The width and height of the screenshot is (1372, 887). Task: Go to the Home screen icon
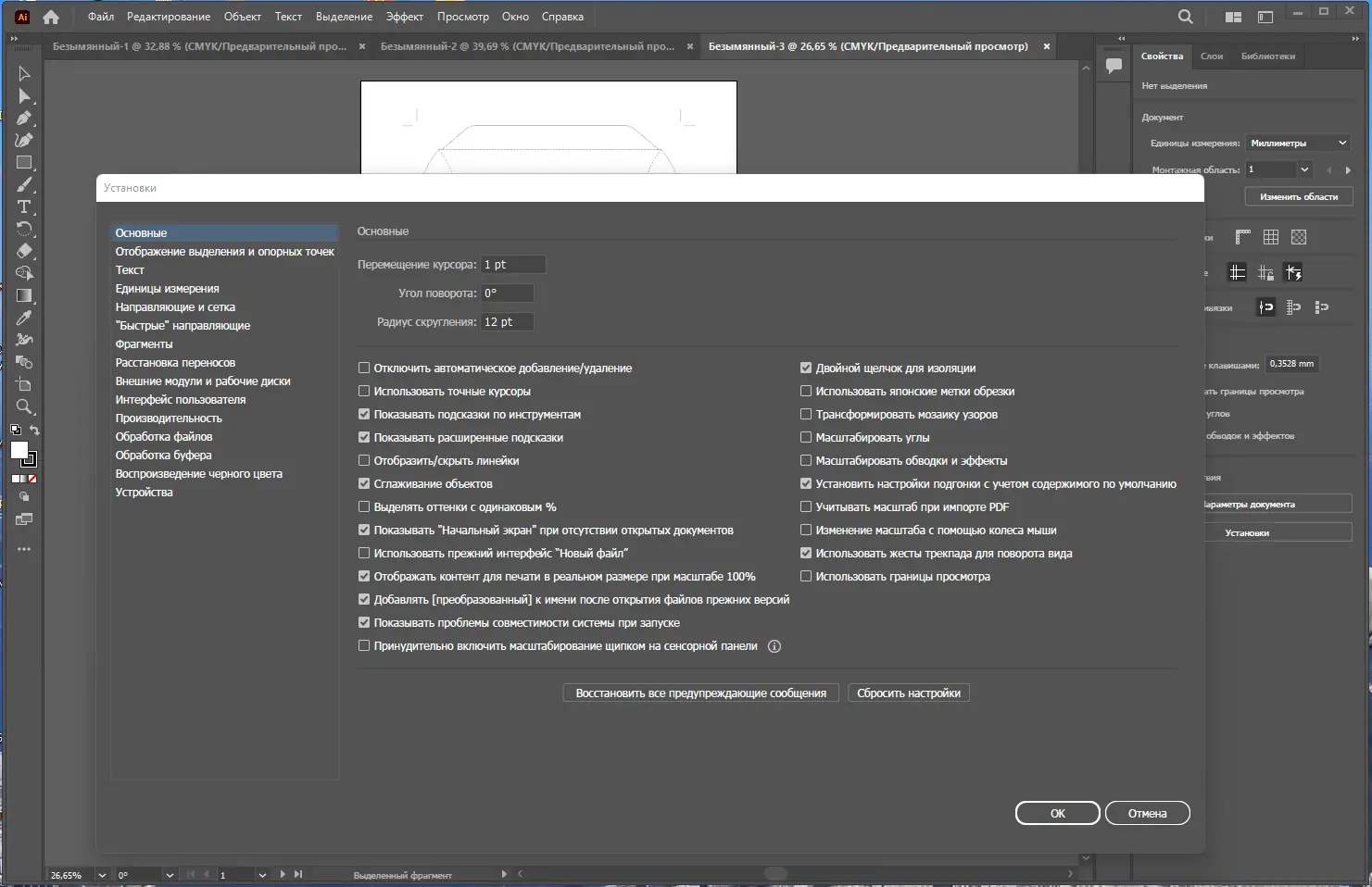51,17
